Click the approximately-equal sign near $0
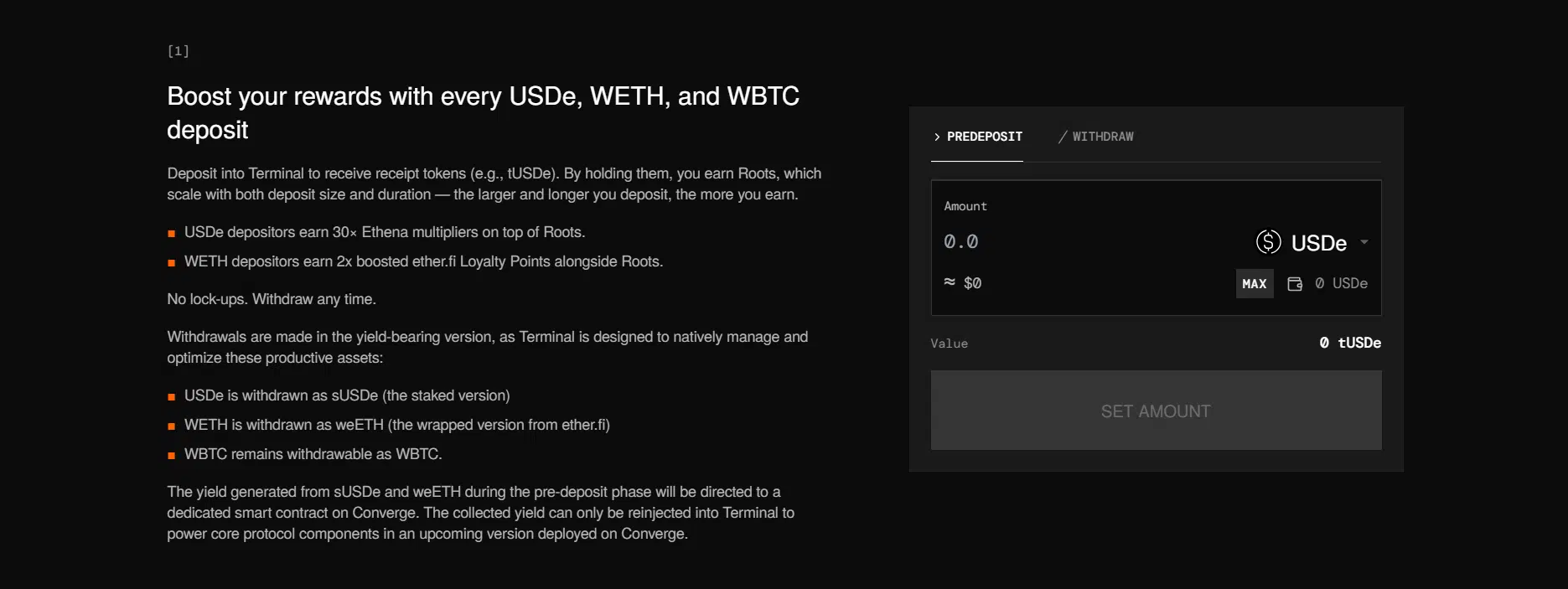This screenshot has height=589, width=1568. point(950,282)
